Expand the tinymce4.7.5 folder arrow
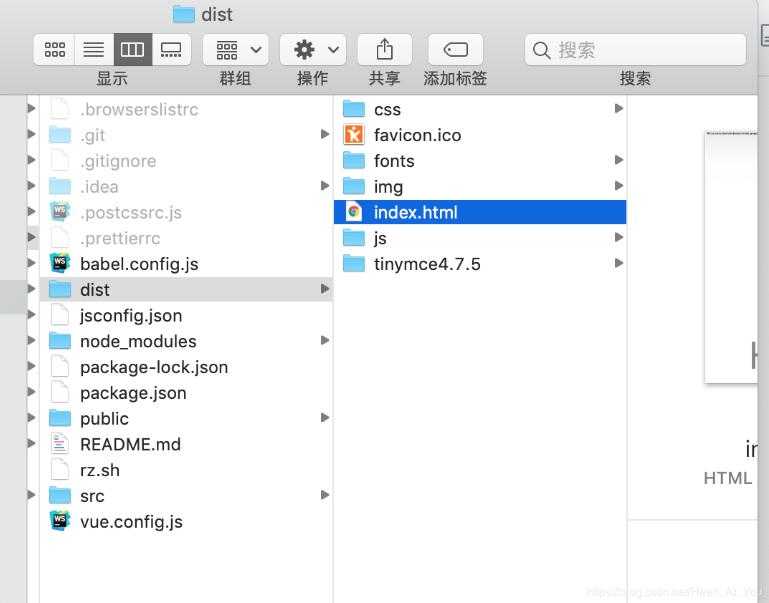This screenshot has width=769, height=603. point(619,264)
